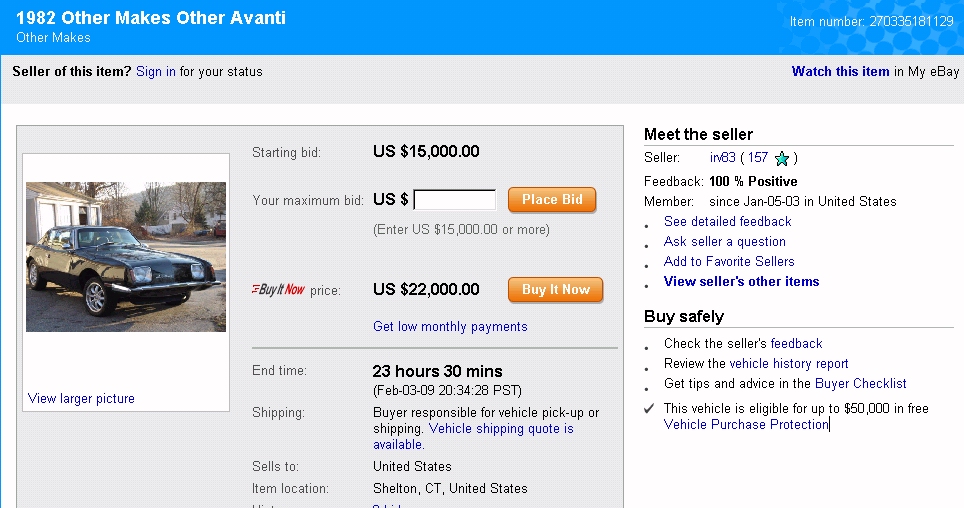Open View seller's other items
Screen dimensions: 964x508
pos(741,282)
